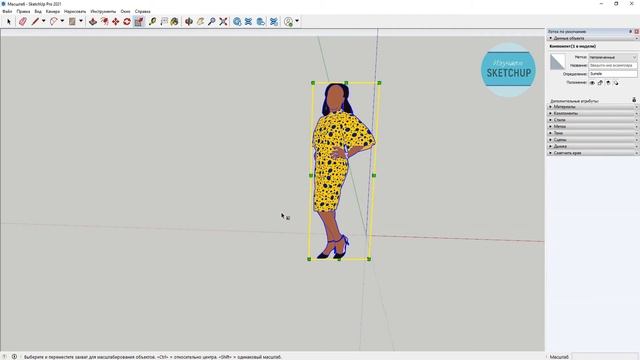
Task: Toggle the additional attributes button
Action: [634, 100]
